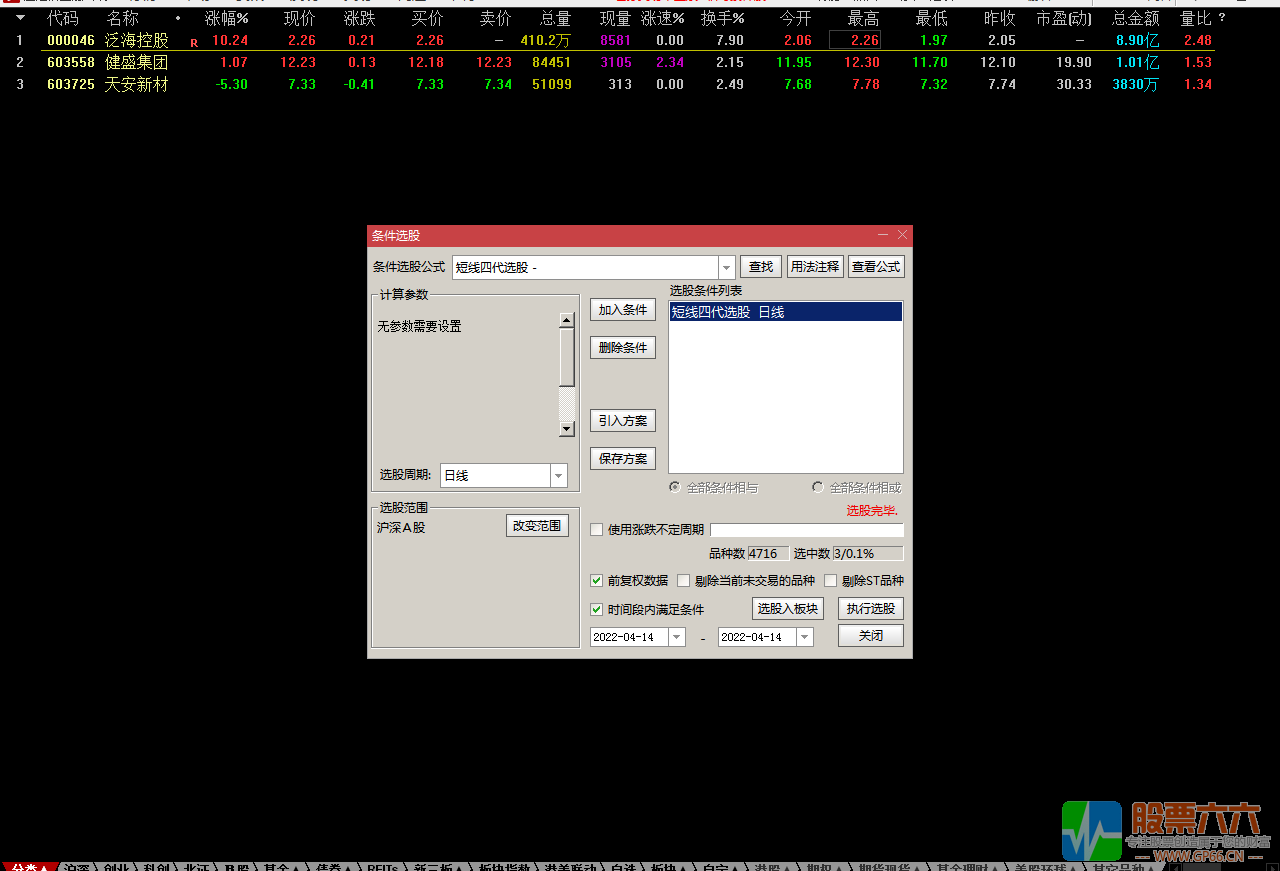Click the 品种数 4716 value box

coord(768,553)
